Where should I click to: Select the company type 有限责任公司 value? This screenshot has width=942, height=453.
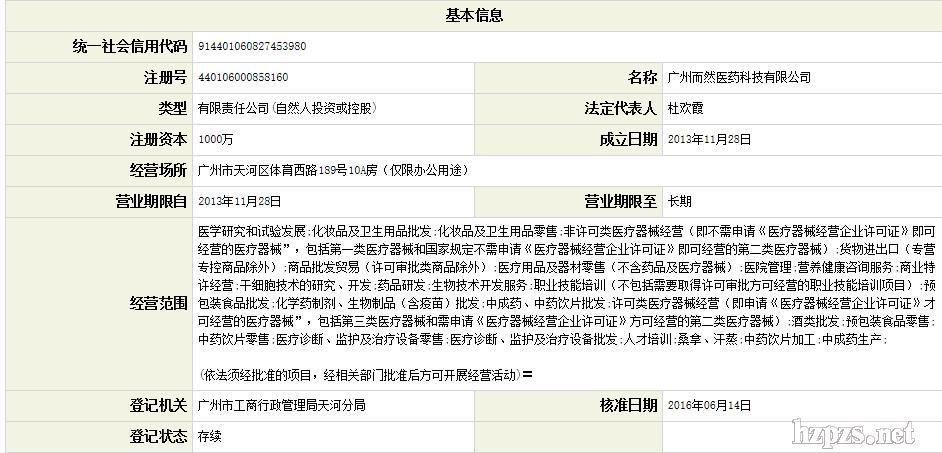286,108
